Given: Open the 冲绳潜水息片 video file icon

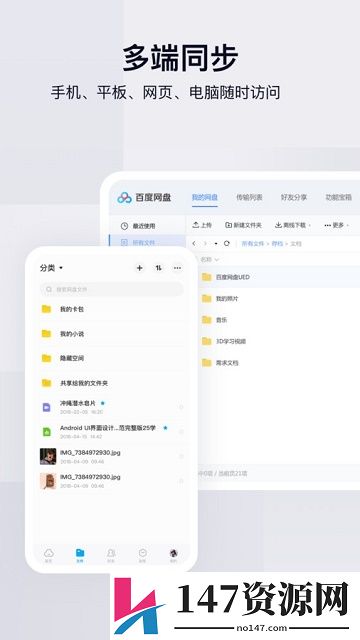Looking at the screenshot, I should point(47,407).
